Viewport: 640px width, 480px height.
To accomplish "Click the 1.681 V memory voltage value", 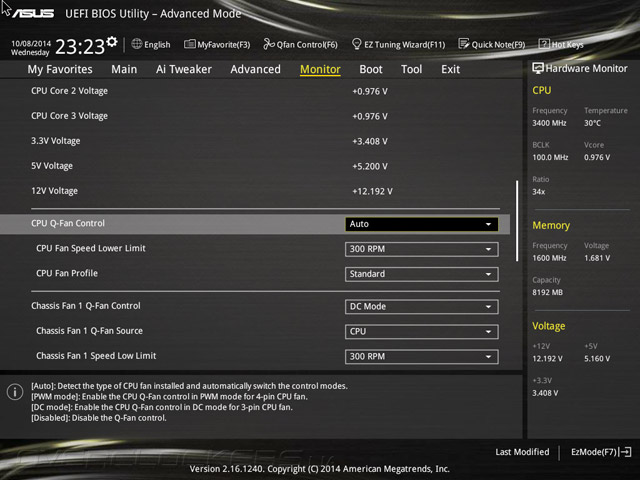I will point(597,258).
